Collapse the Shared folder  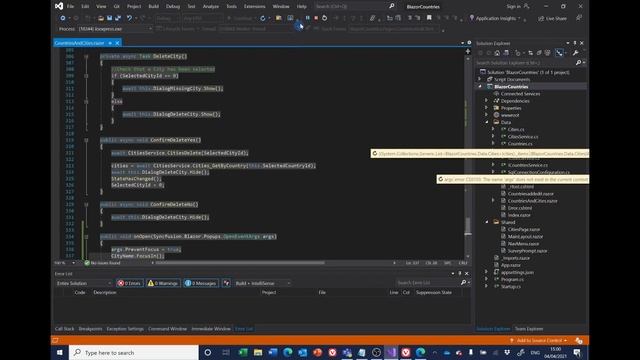point(487,222)
